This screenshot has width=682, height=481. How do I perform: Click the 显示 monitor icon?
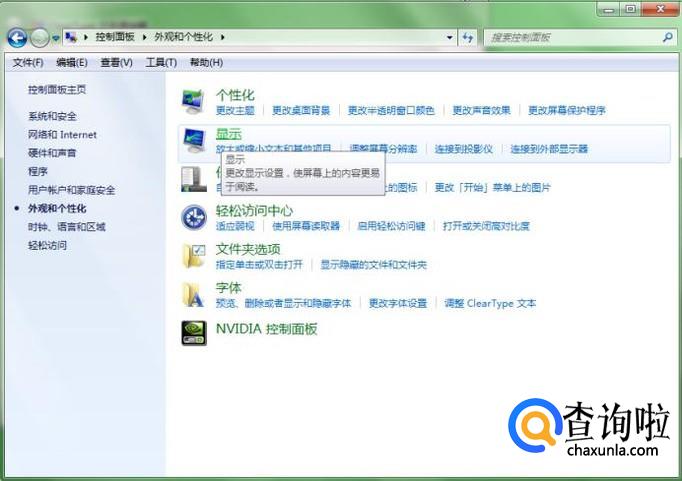[194, 140]
